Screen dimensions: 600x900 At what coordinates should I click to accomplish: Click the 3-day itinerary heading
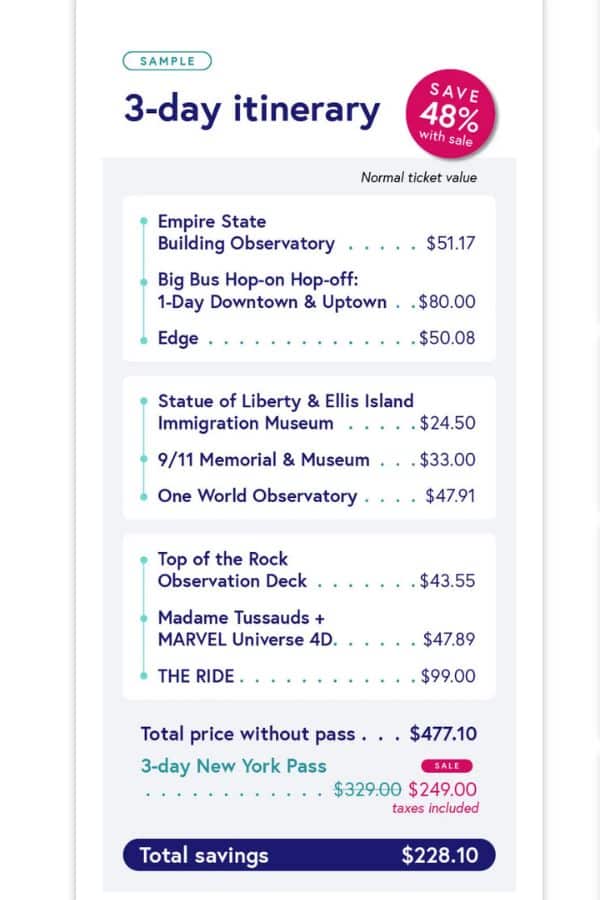point(252,109)
